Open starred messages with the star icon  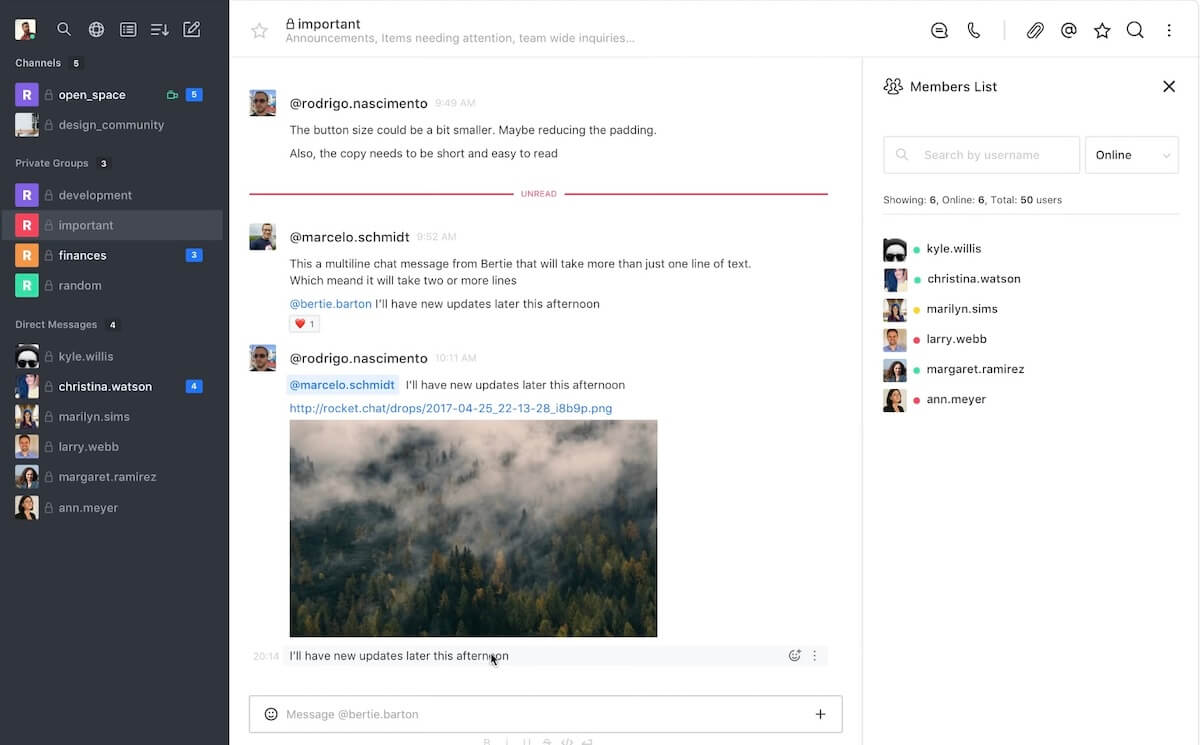click(1101, 30)
